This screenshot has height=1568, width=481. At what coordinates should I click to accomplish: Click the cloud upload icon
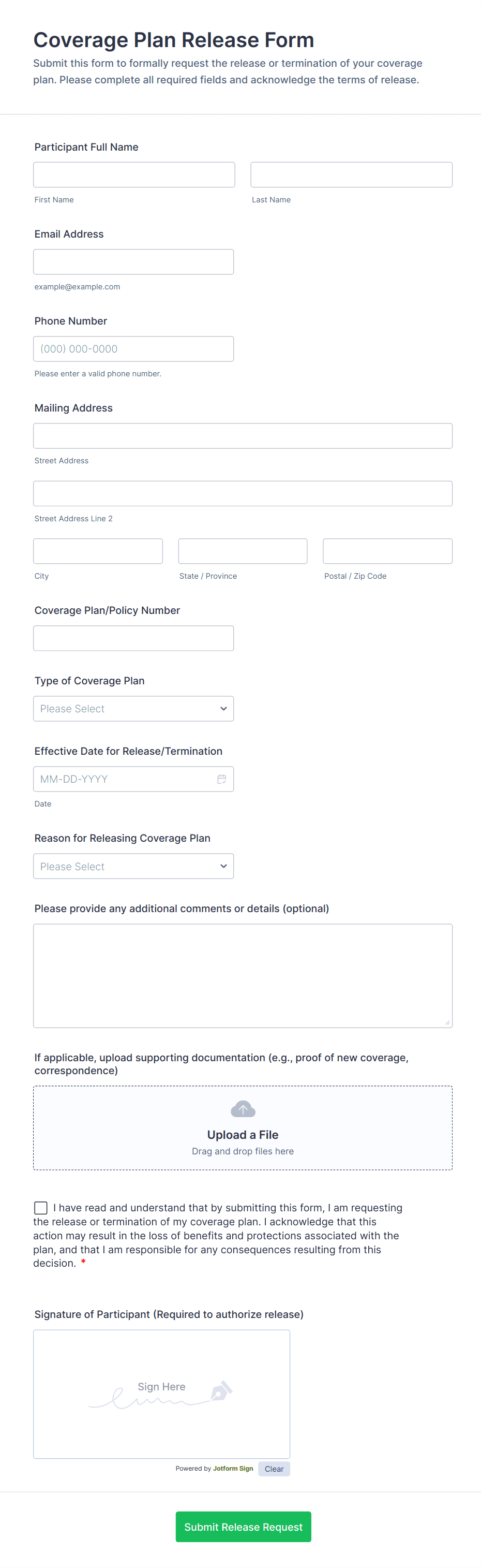(x=243, y=1109)
